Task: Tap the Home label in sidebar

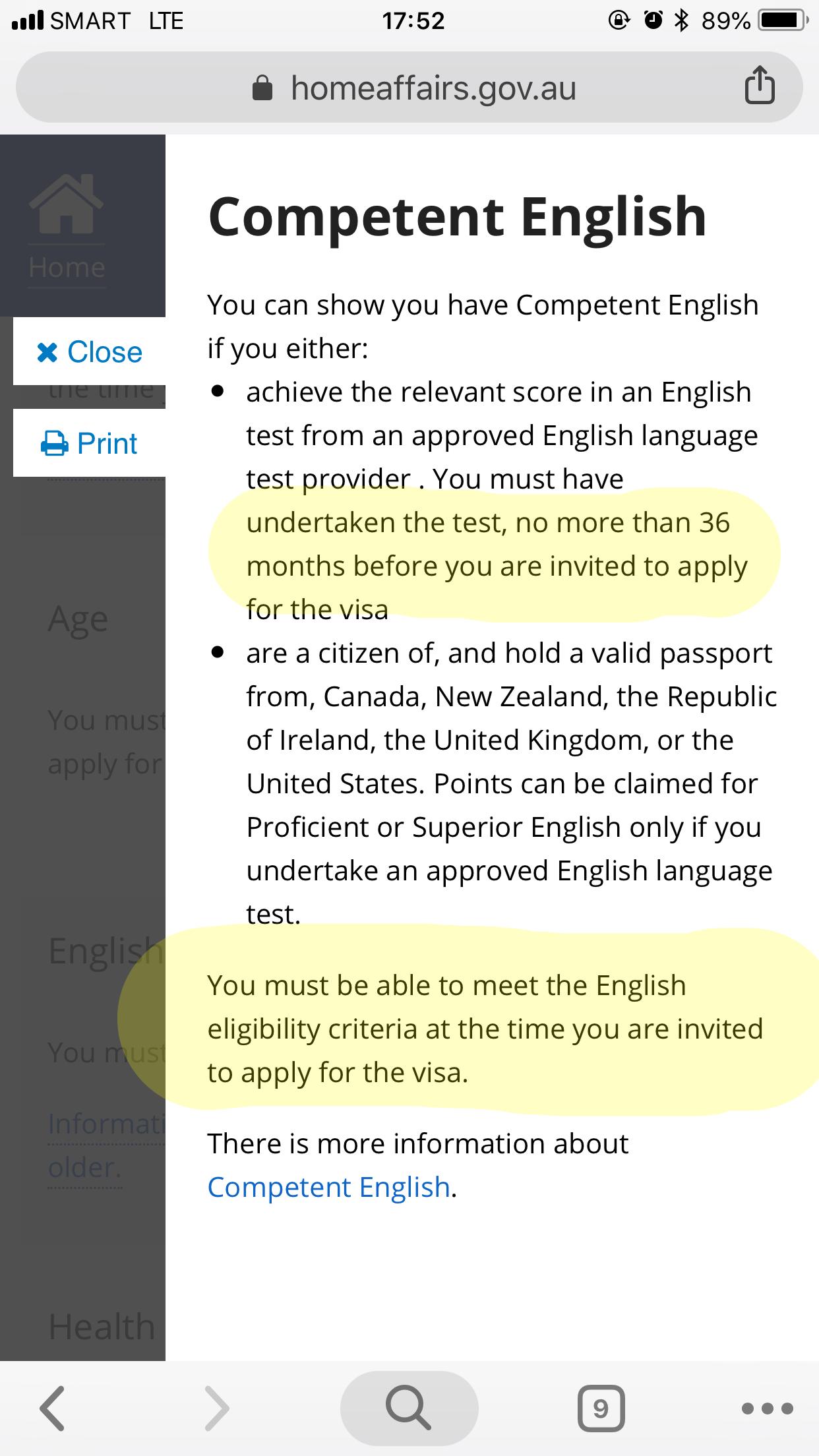Action: click(x=67, y=268)
